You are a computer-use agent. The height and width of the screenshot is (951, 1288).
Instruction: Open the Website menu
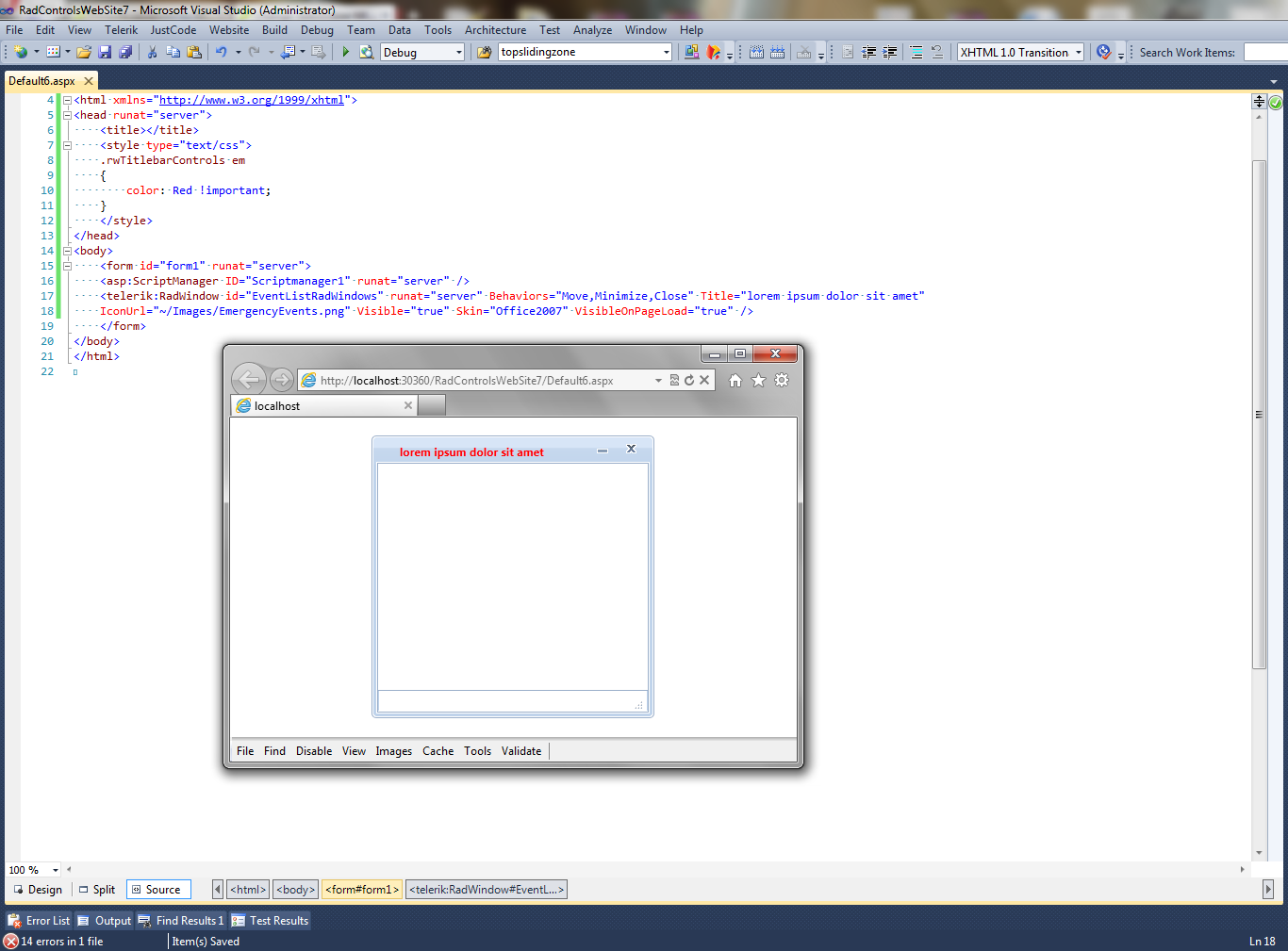(x=229, y=29)
